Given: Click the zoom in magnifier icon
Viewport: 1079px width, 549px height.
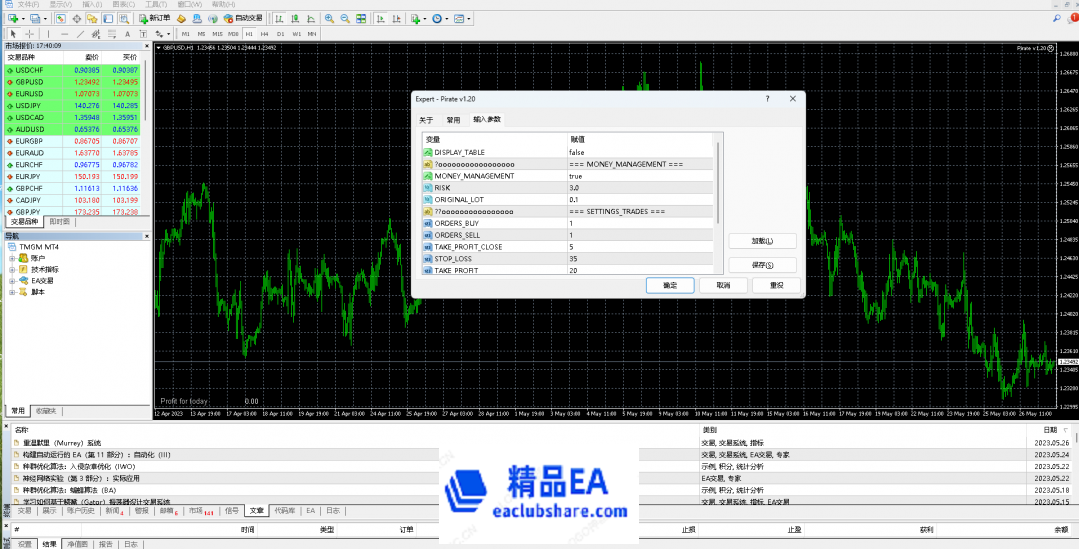Looking at the screenshot, I should click(328, 18).
